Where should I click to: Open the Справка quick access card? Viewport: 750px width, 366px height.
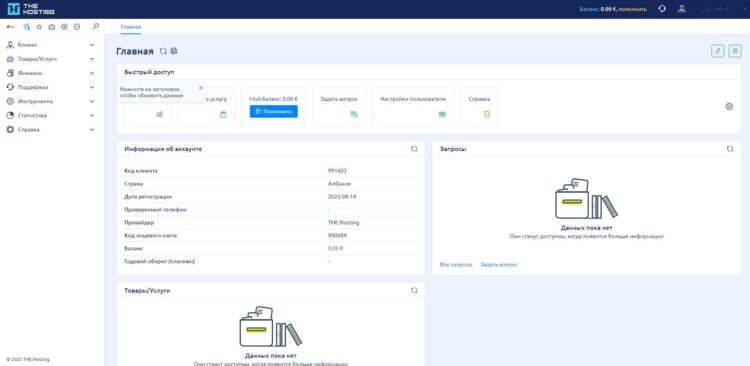(x=479, y=107)
